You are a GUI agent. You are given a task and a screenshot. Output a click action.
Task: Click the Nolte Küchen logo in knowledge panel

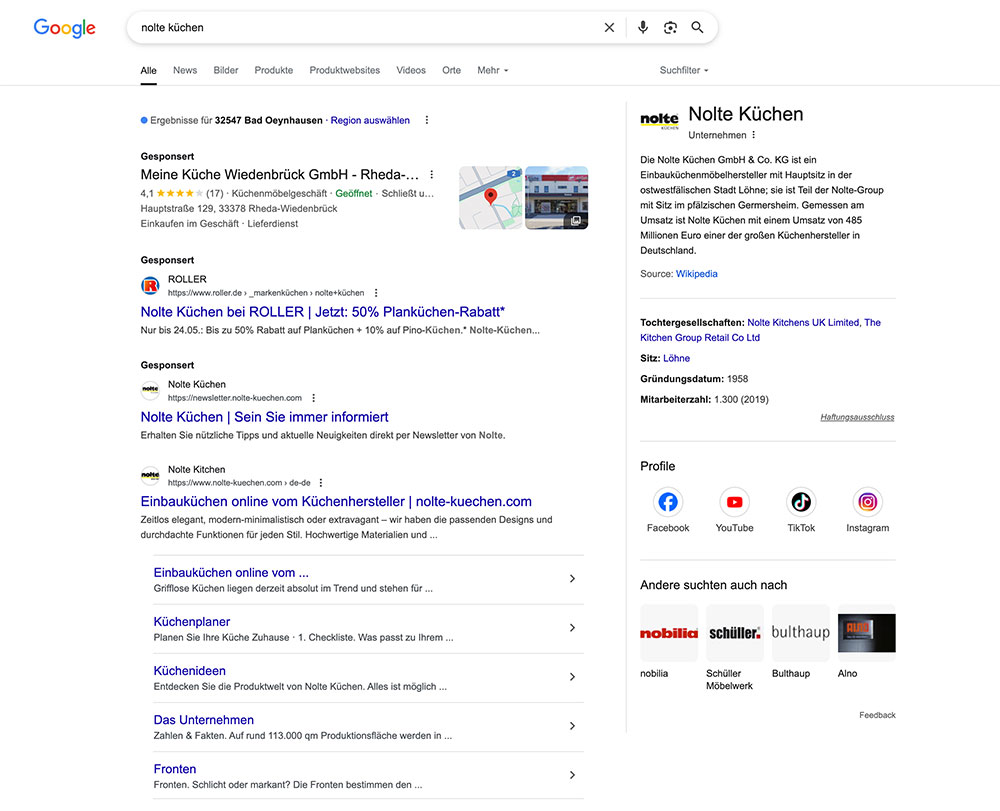(659, 120)
